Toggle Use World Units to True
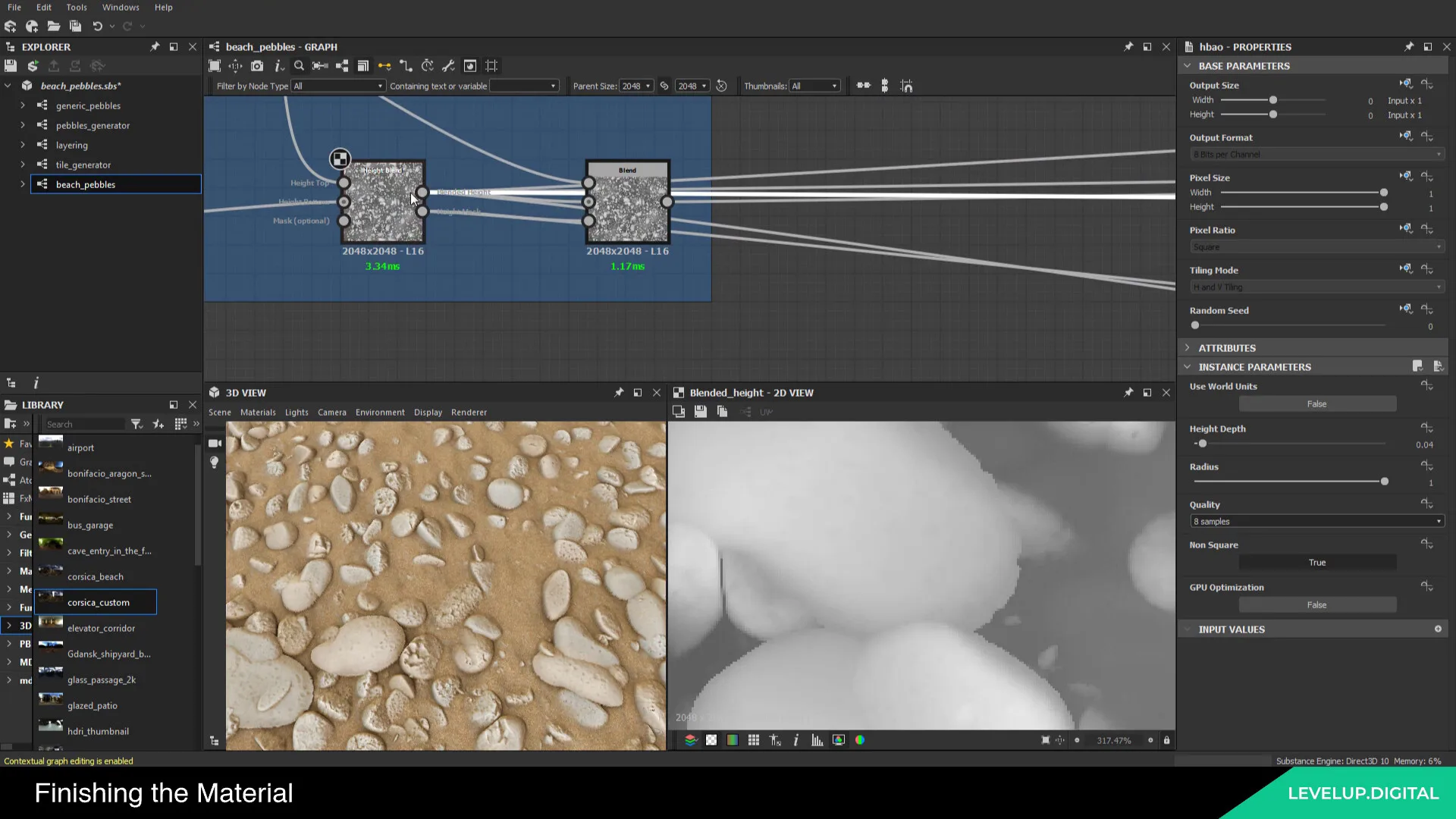 (1316, 403)
